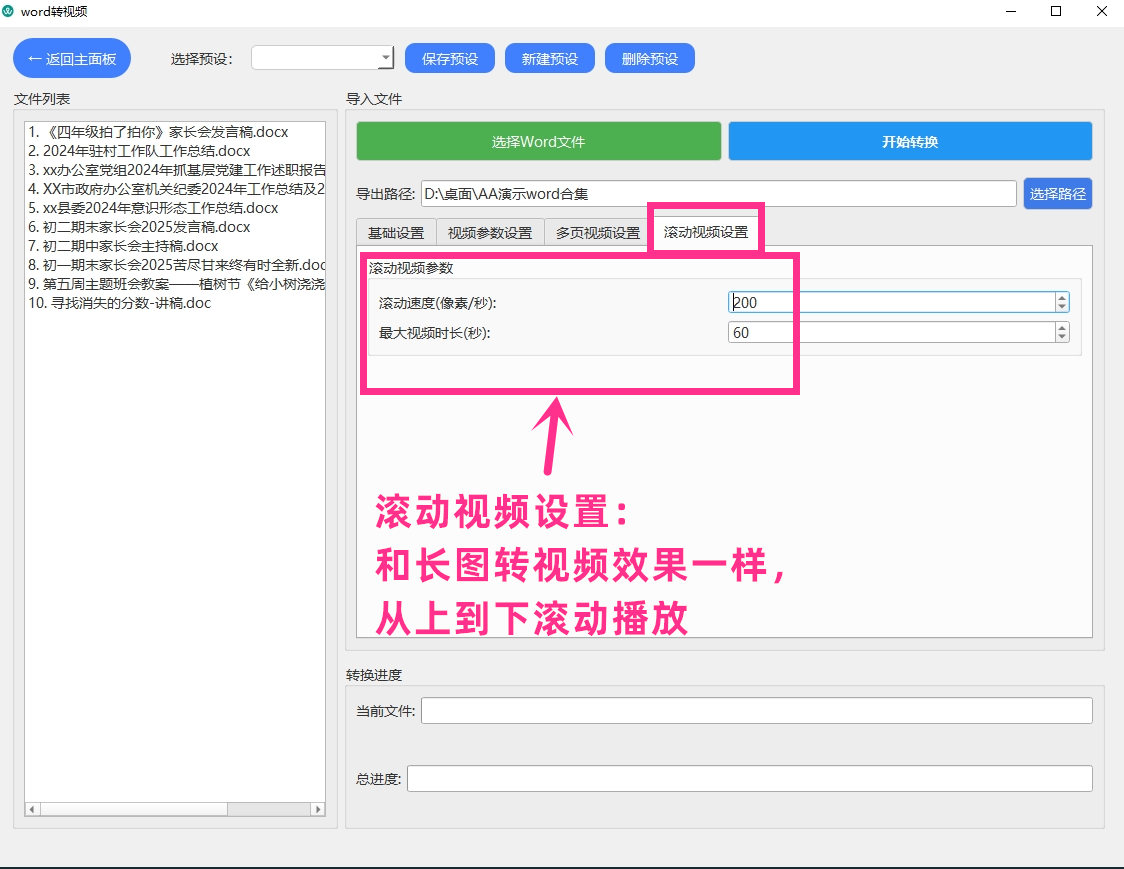Click the 新建预设 button
The width and height of the screenshot is (1124, 869).
pyautogui.click(x=550, y=58)
